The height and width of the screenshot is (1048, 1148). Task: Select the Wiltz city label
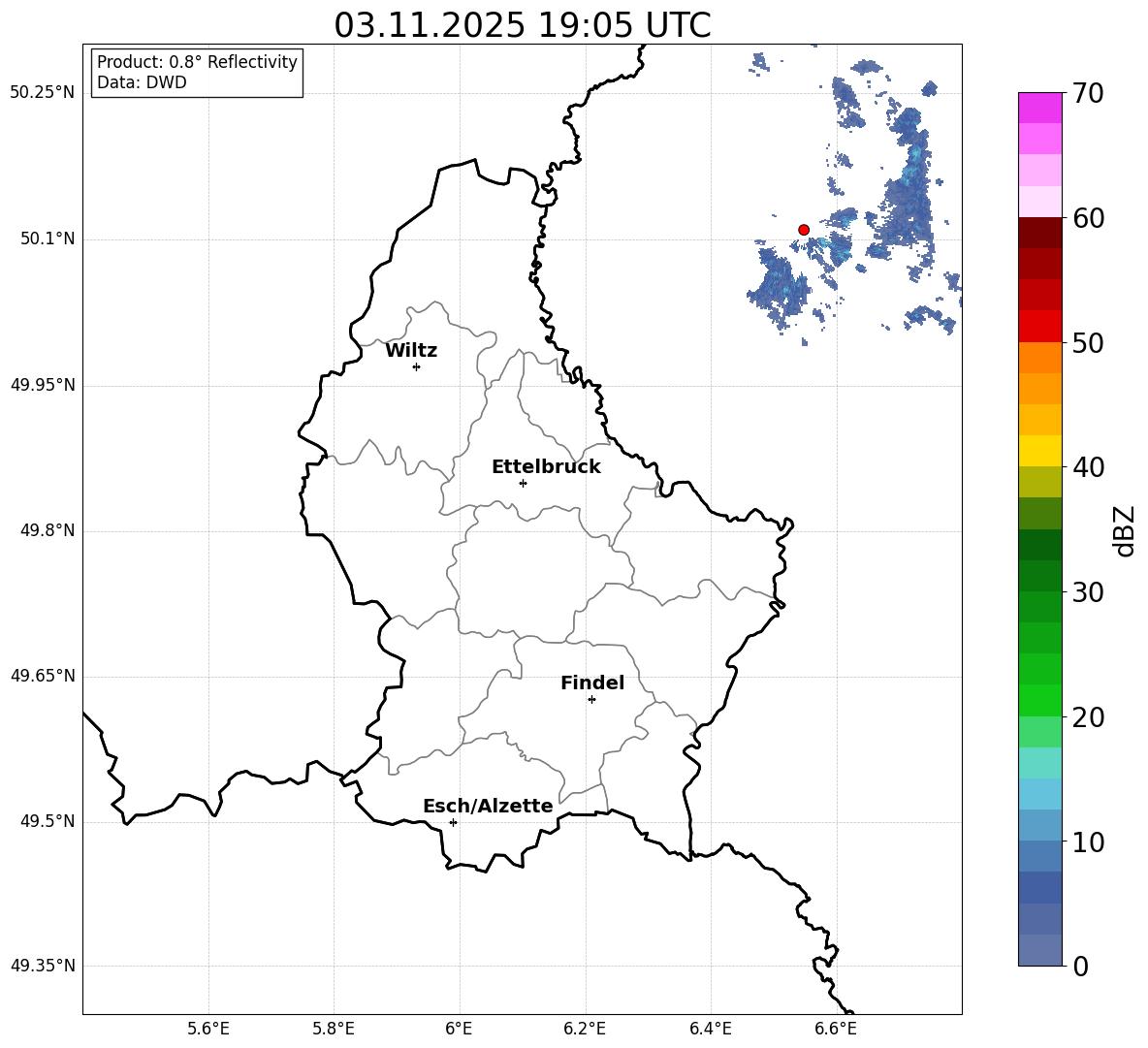click(411, 351)
